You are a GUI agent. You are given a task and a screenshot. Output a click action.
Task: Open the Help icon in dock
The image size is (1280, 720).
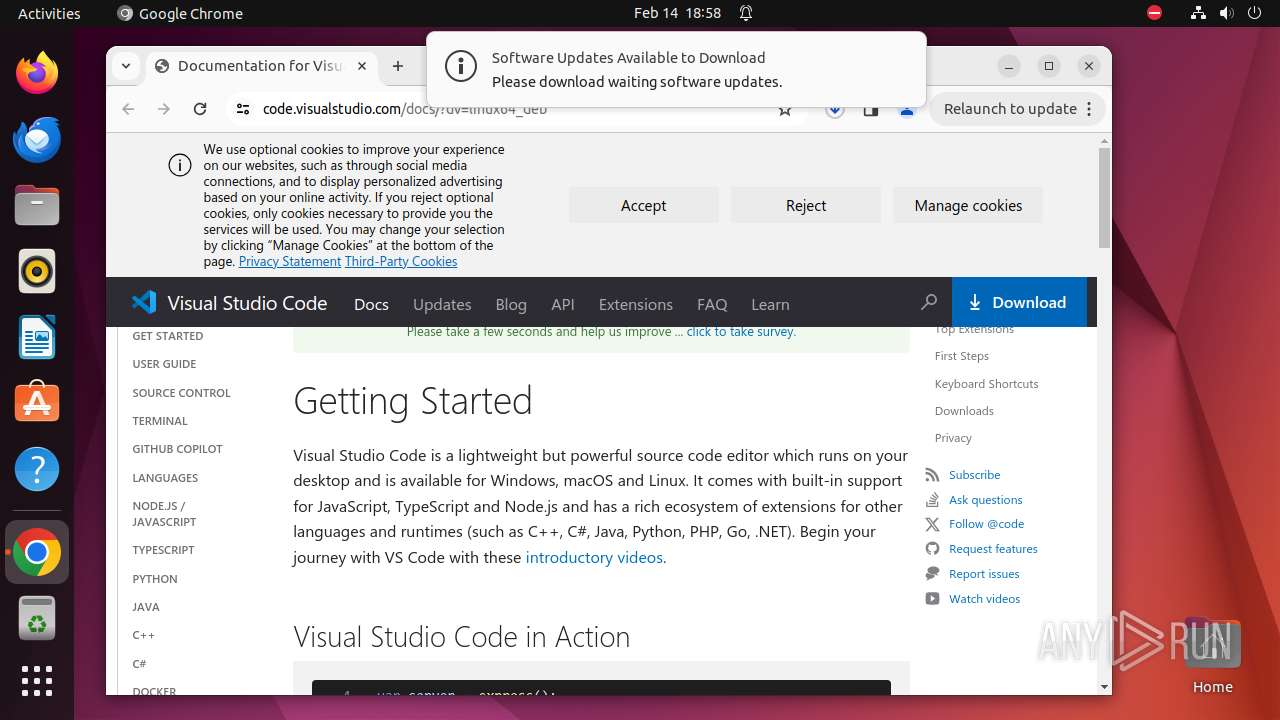[37, 469]
